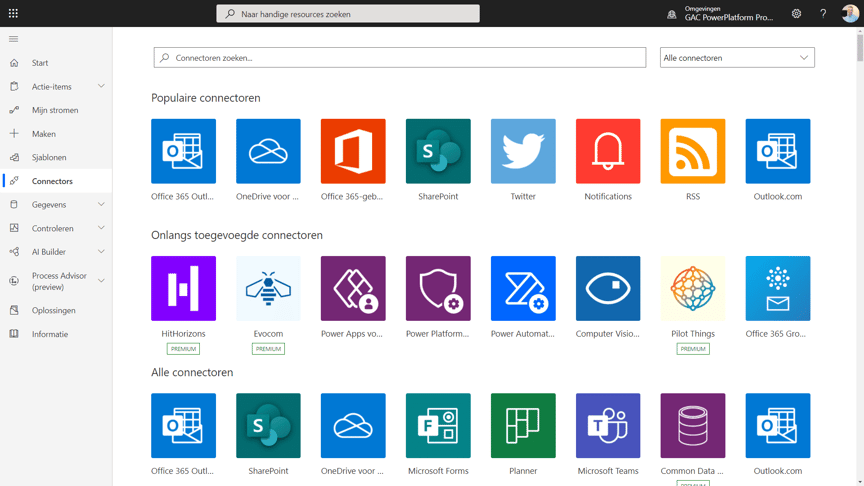Expand the Process Advisor (preview) chevron
The height and width of the screenshot is (486, 864).
[101, 280]
